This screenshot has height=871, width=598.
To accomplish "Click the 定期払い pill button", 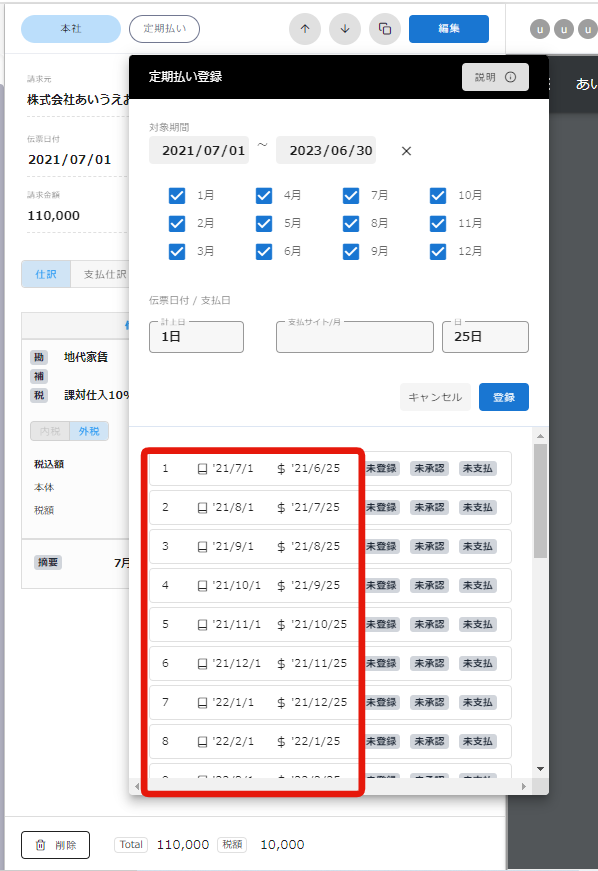I will point(164,29).
